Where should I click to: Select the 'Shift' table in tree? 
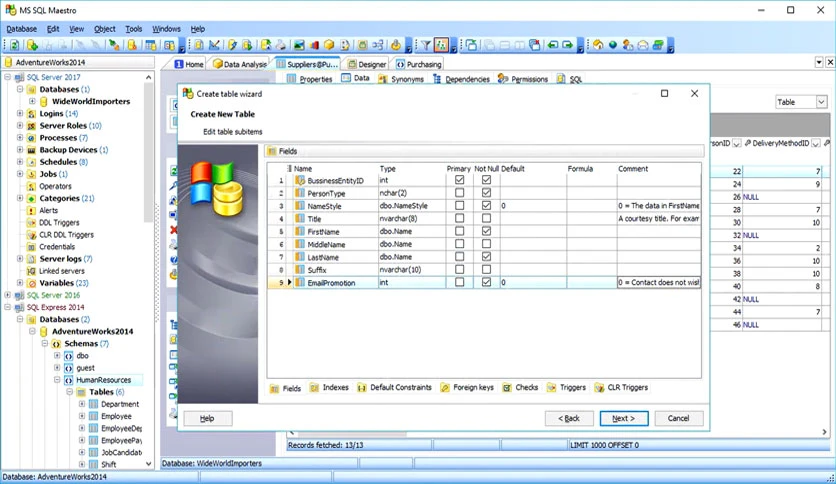click(x=108, y=465)
